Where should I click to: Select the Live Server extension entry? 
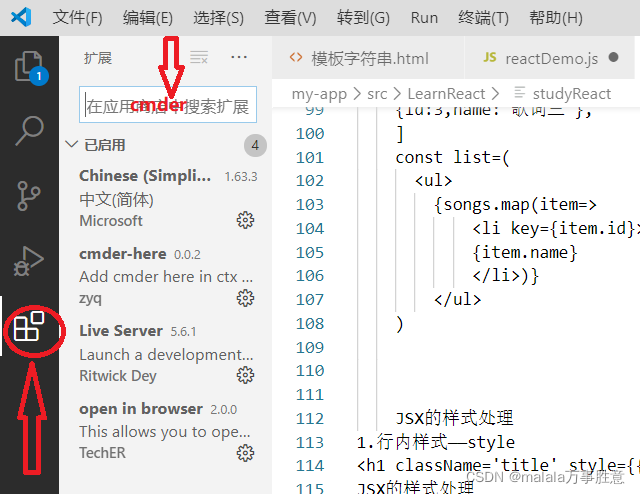pyautogui.click(x=167, y=353)
